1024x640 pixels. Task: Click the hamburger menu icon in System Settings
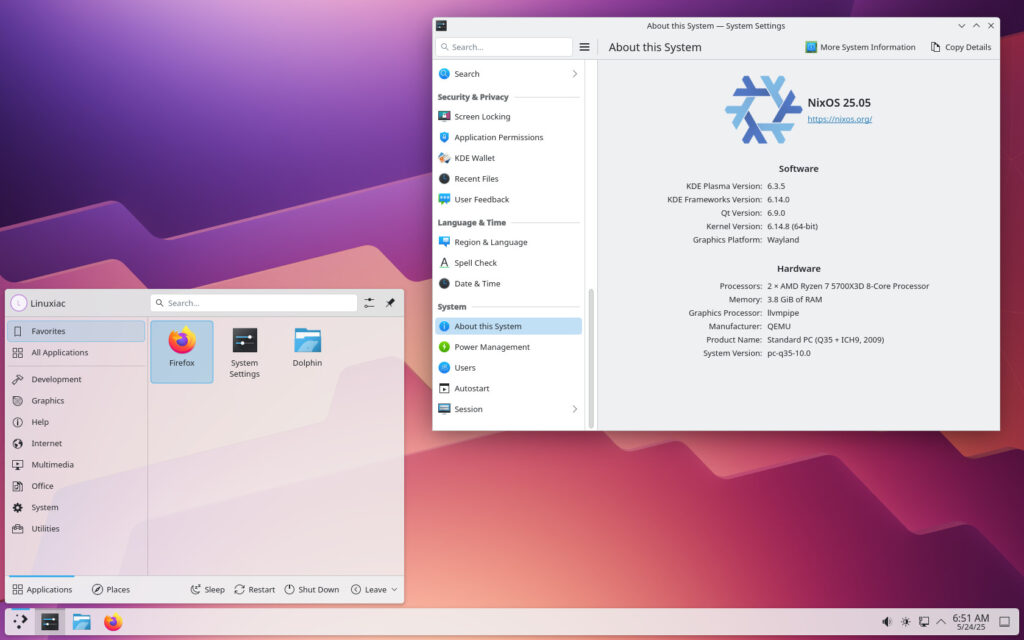(x=585, y=47)
